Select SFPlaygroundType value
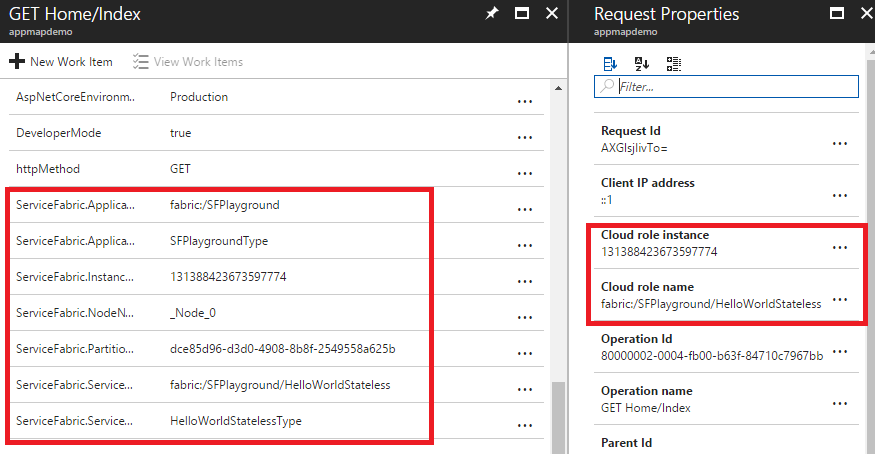This screenshot has width=875, height=454. click(x=219, y=241)
